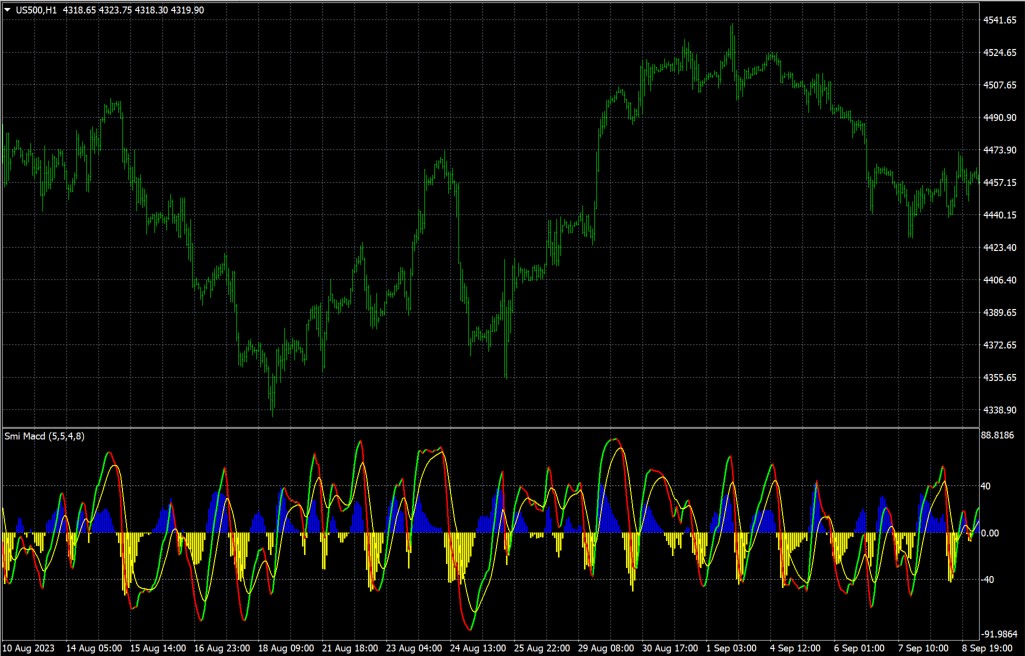Viewport: 1025px width, 656px height.
Task: Click the 18 Aug 09:00 time label
Action: (286, 649)
